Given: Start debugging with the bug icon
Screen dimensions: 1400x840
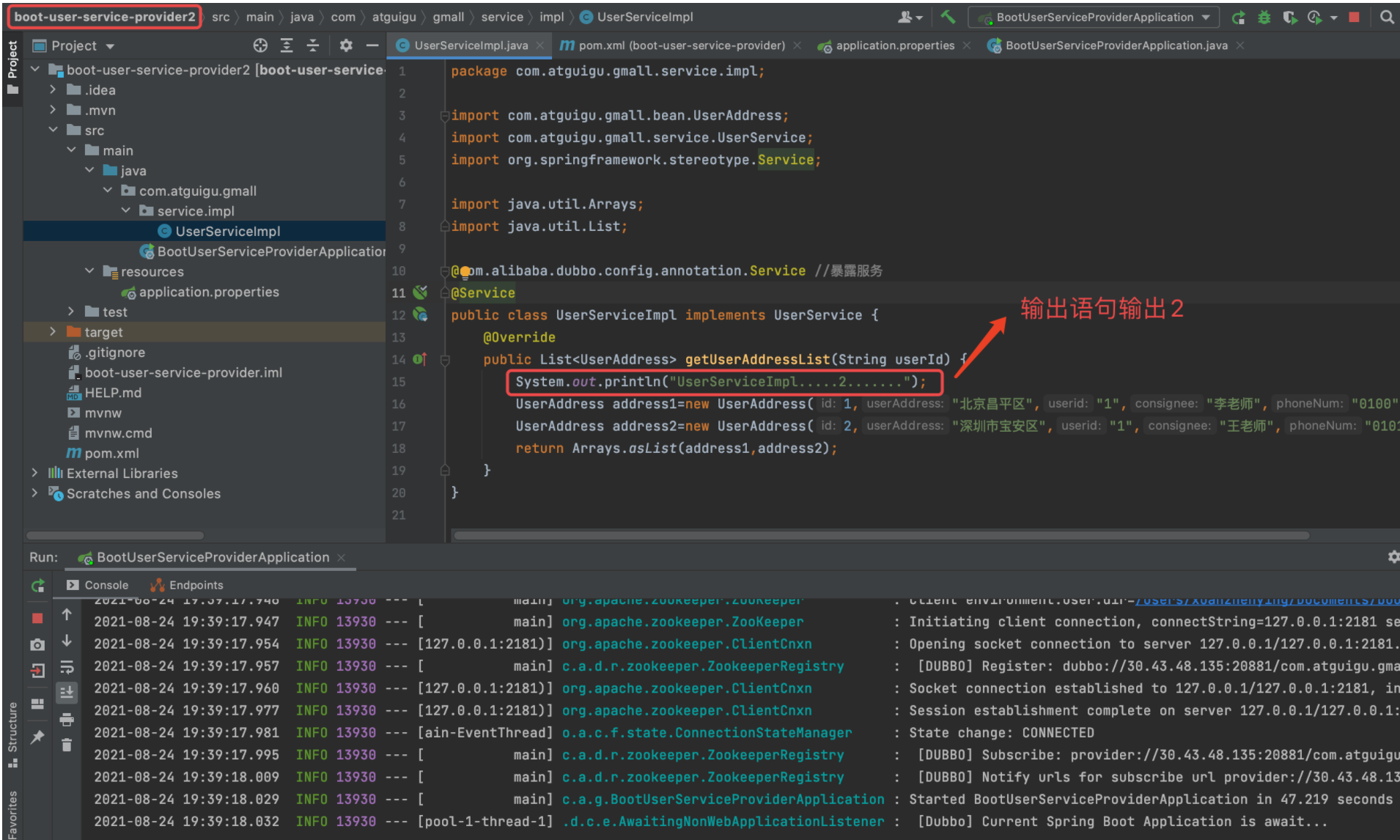Looking at the screenshot, I should 1264,17.
